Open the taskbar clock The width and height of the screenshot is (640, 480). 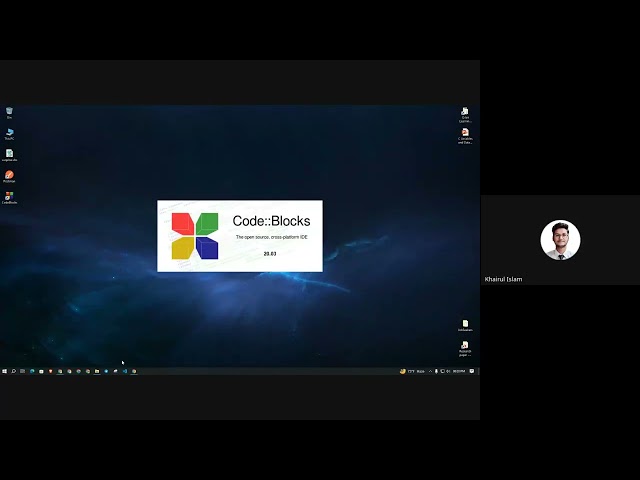[459, 371]
